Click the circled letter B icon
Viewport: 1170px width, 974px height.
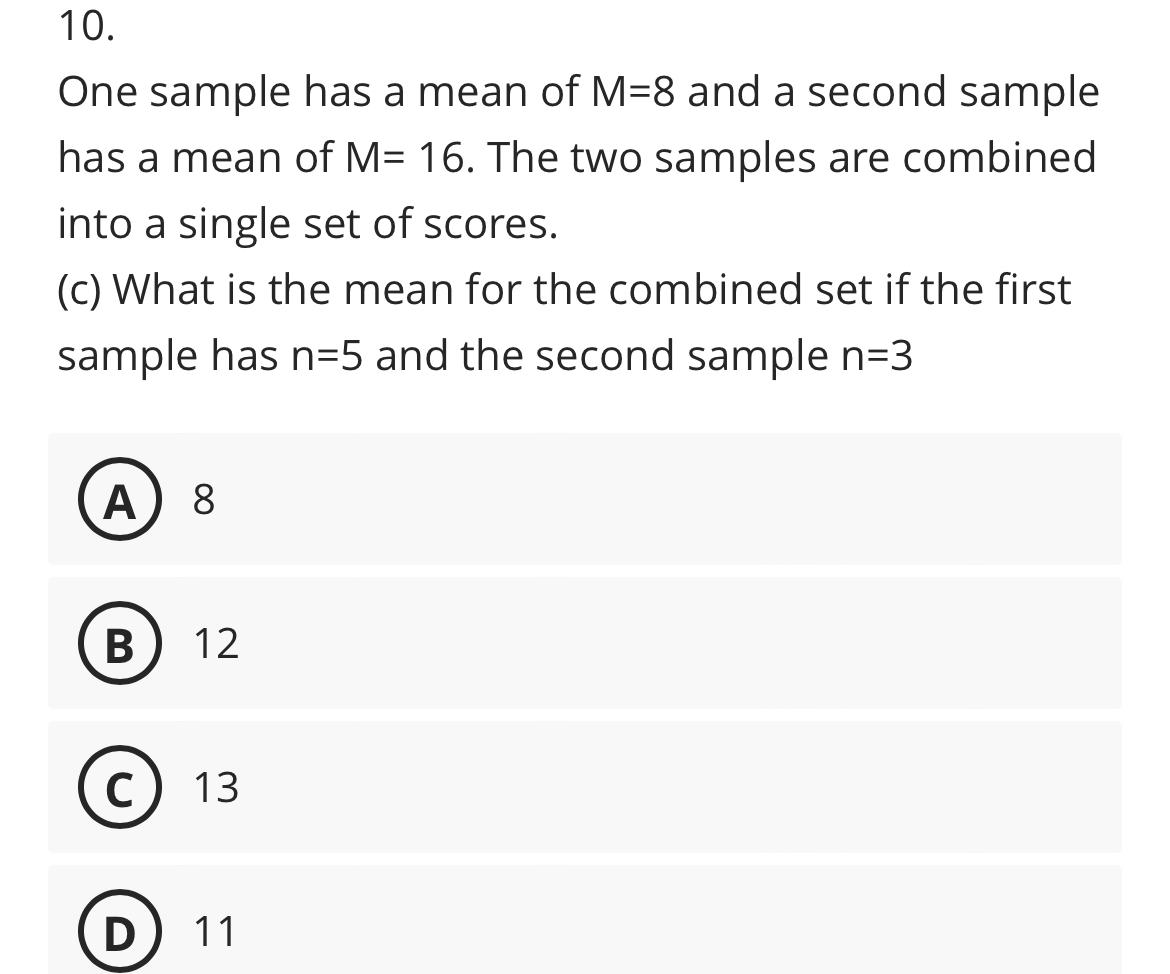click(x=117, y=643)
